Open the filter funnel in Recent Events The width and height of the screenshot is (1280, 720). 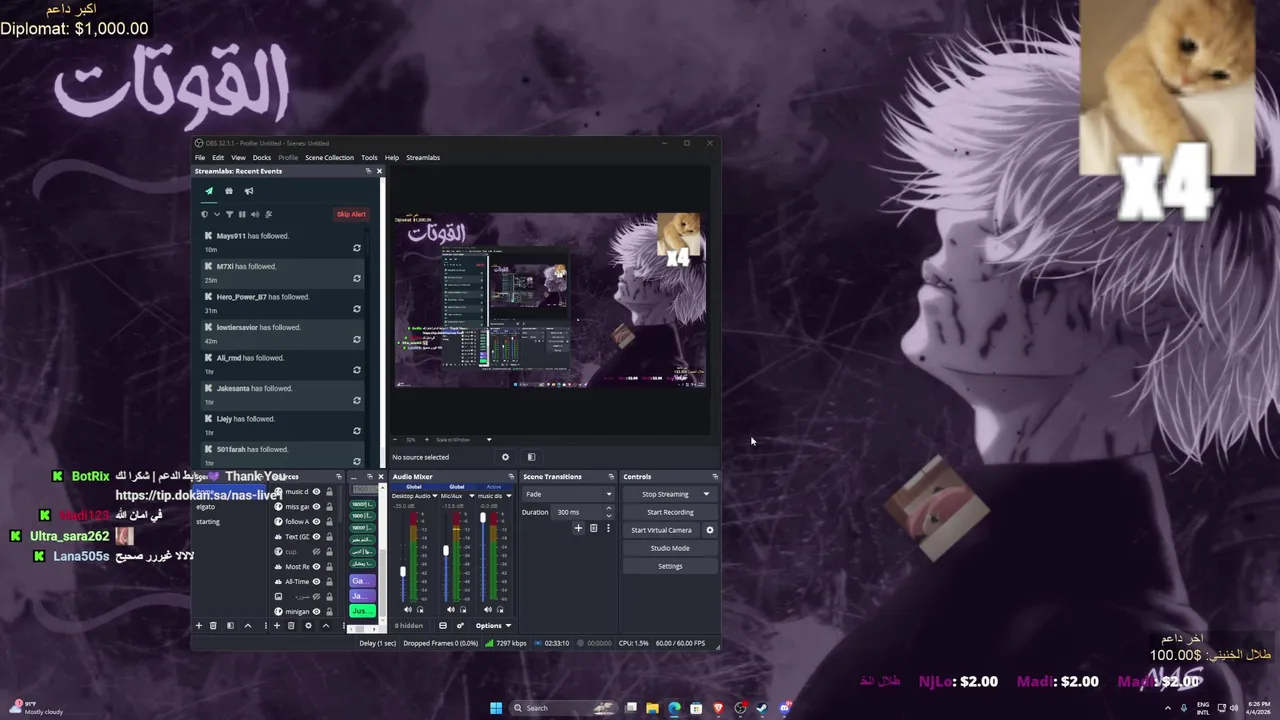point(229,214)
